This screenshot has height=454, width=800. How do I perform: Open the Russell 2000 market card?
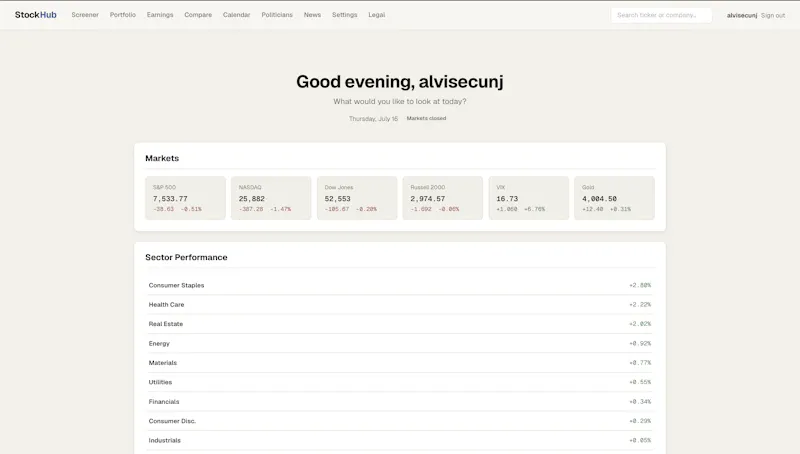pos(443,198)
